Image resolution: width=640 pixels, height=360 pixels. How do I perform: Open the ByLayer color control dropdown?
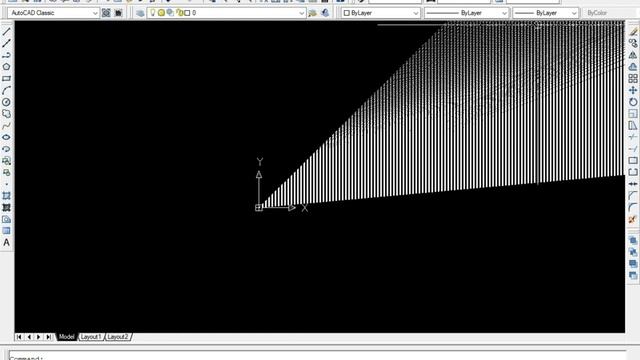[381, 13]
